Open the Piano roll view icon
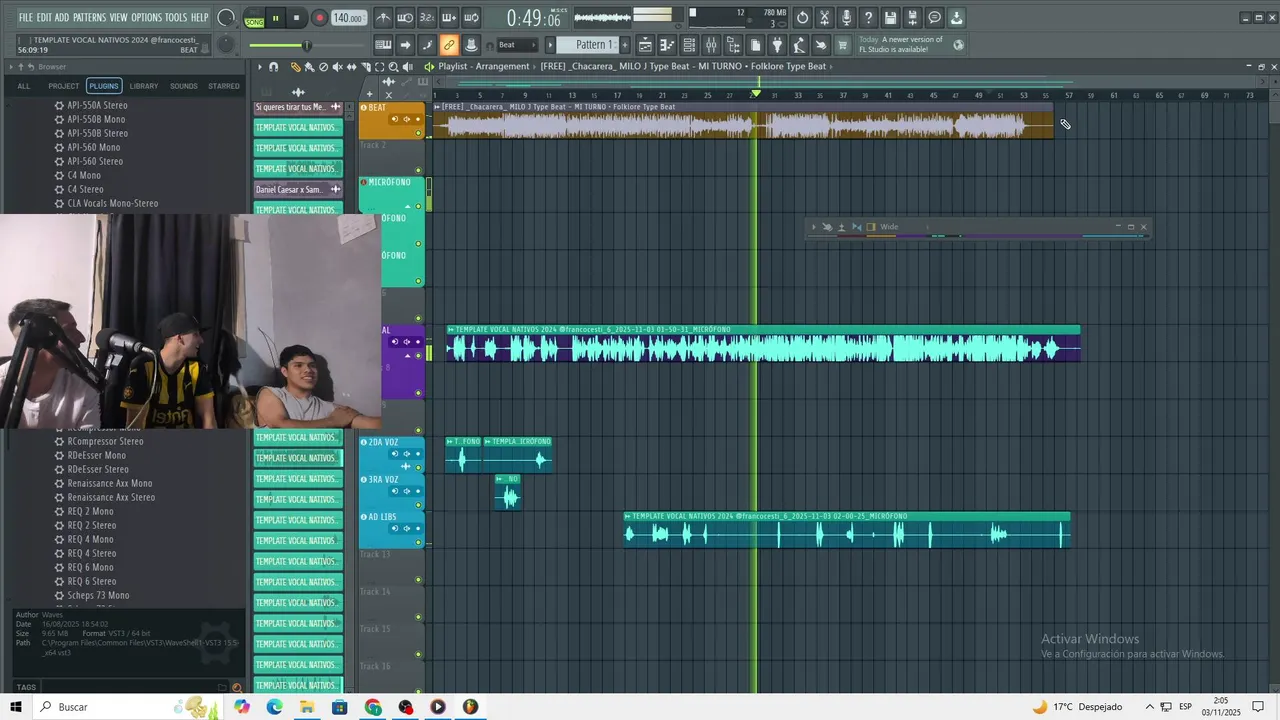Screen dimensions: 1280x720 [667, 45]
